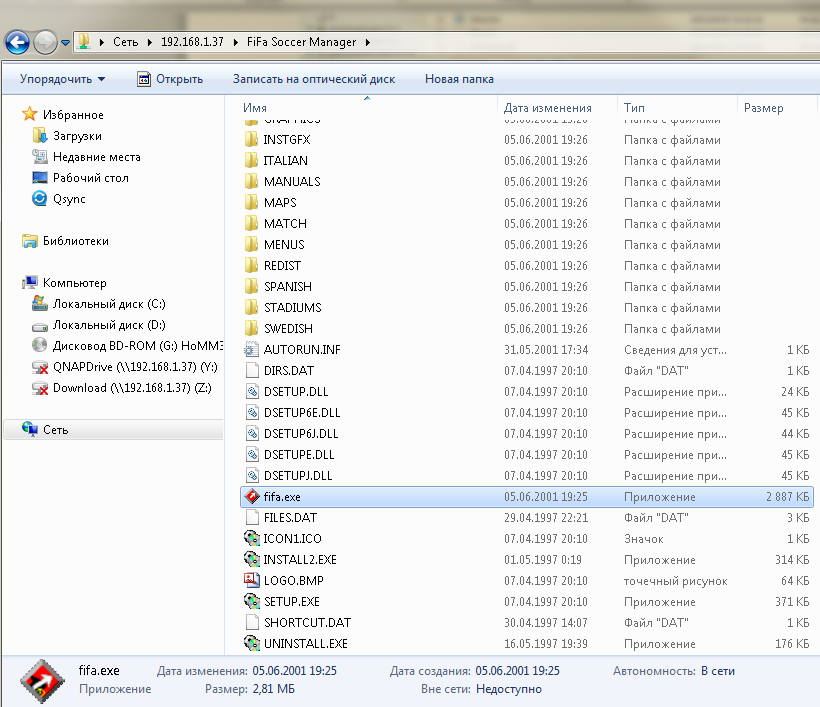The image size is (820, 707).
Task: Select the MATCH folder
Action: (x=285, y=224)
